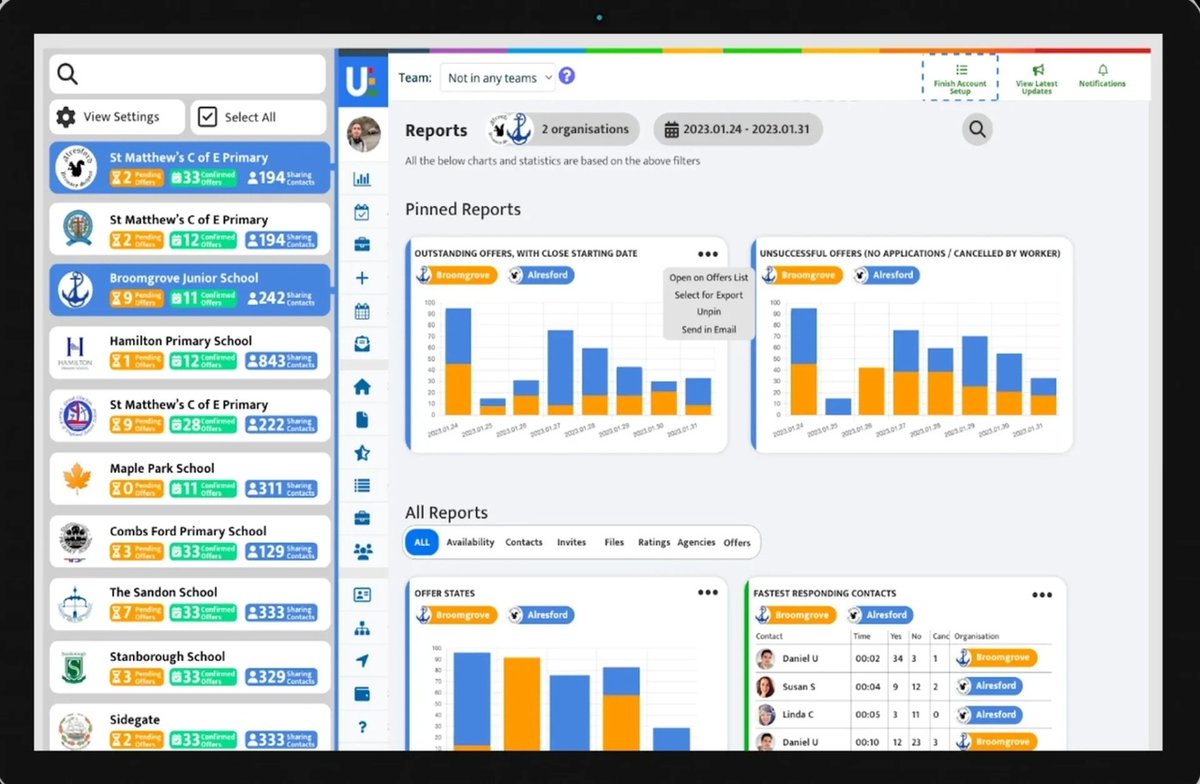This screenshot has width=1200, height=784.
Task: Switch to the Offers tab
Action: point(737,543)
